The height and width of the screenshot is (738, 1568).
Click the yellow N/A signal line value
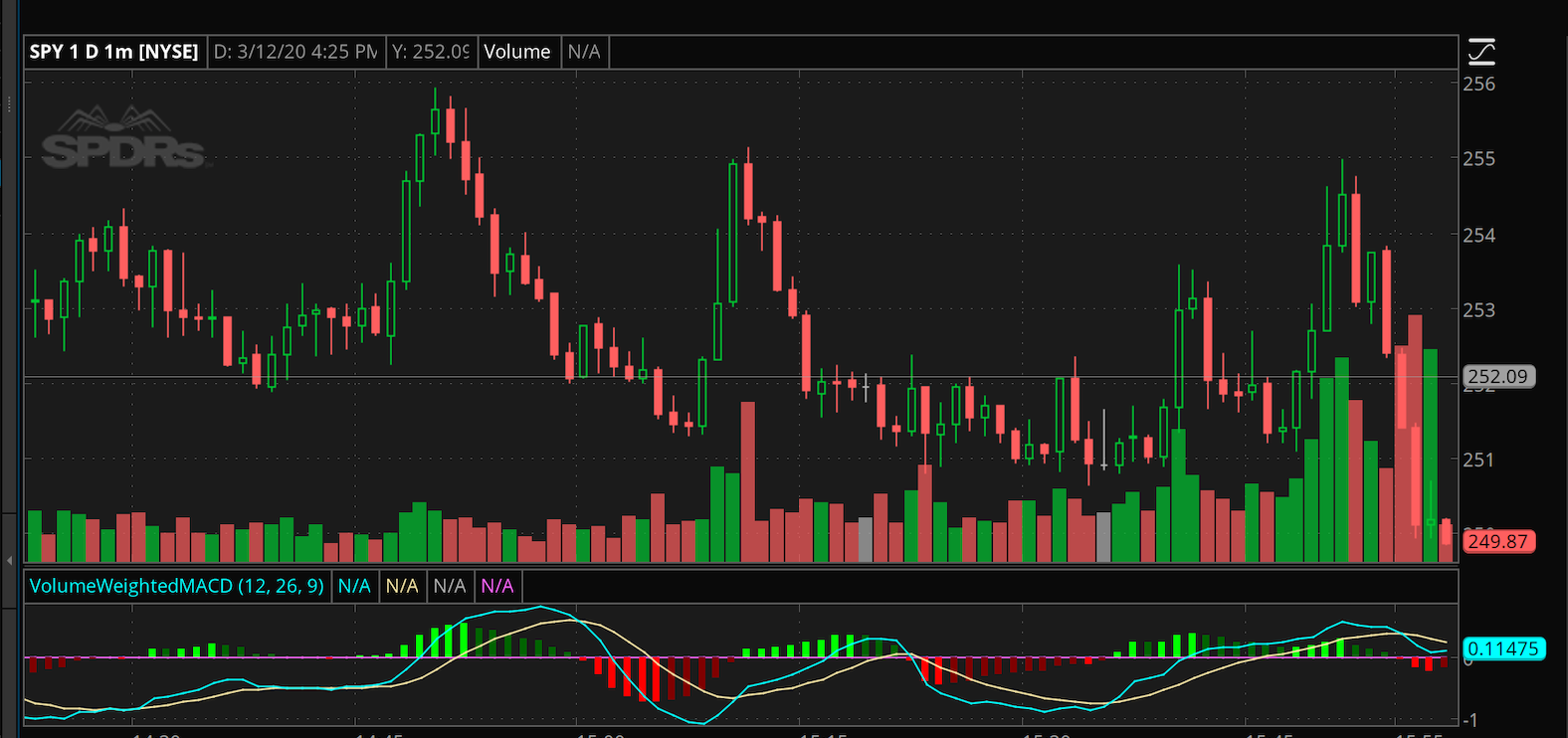coord(402,586)
